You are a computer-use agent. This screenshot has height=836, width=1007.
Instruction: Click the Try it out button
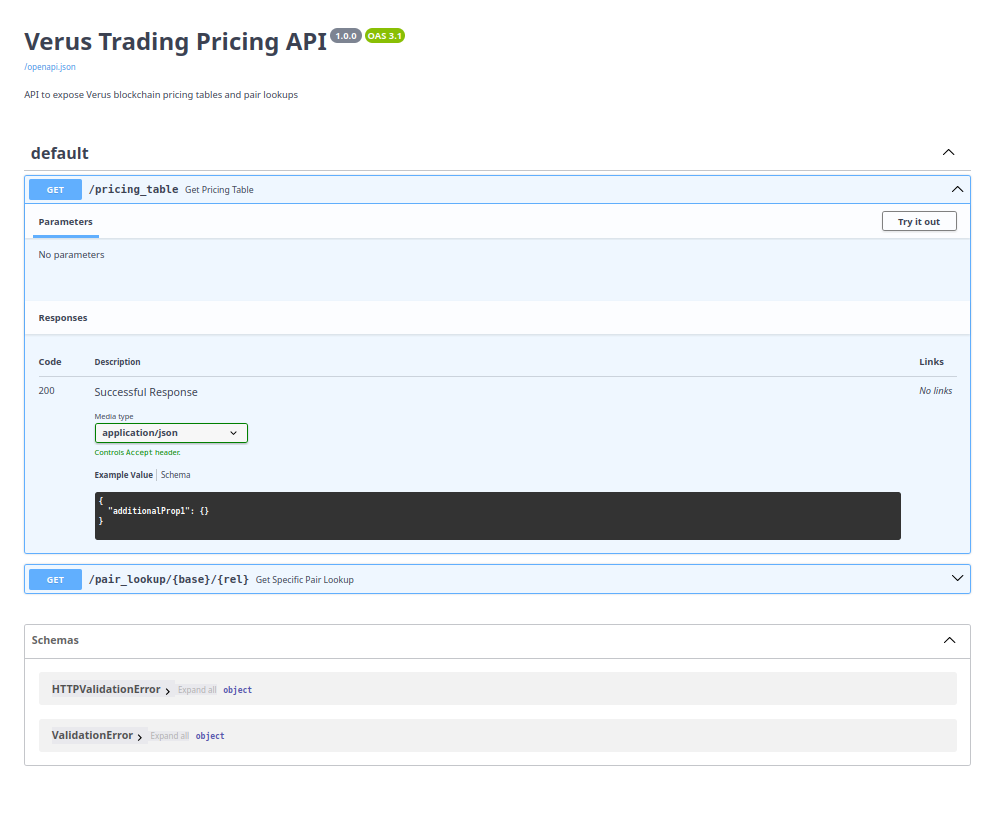(918, 221)
